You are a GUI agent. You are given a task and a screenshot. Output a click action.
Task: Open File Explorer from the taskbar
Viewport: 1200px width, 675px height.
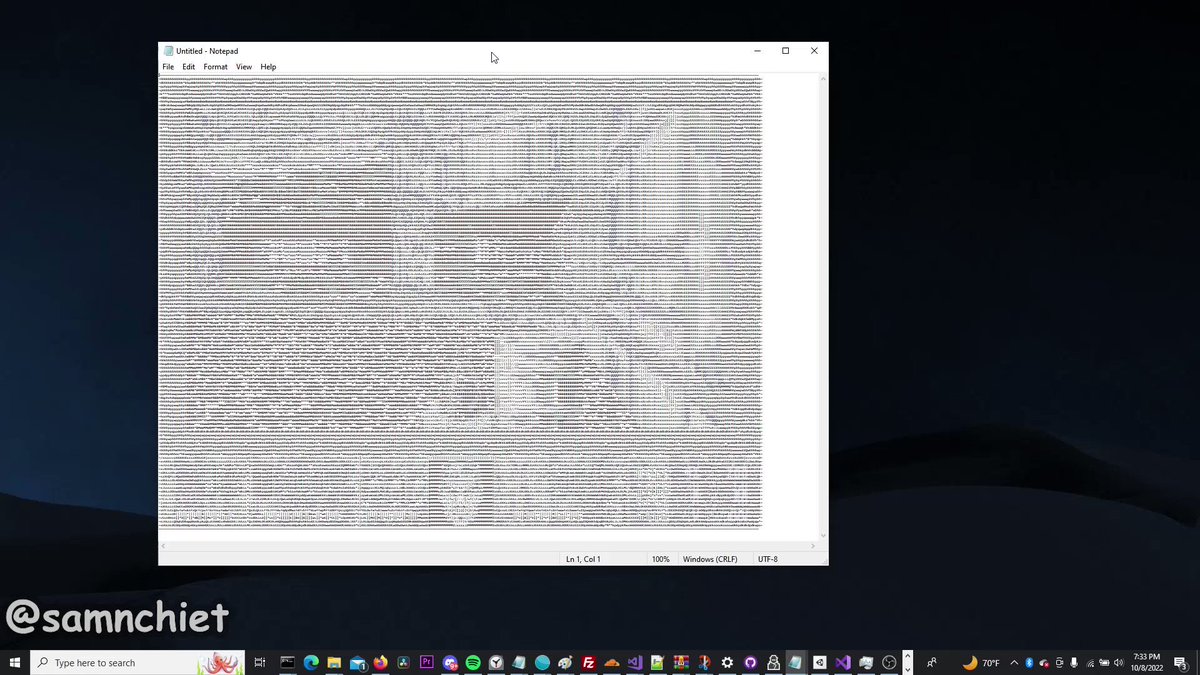point(334,662)
